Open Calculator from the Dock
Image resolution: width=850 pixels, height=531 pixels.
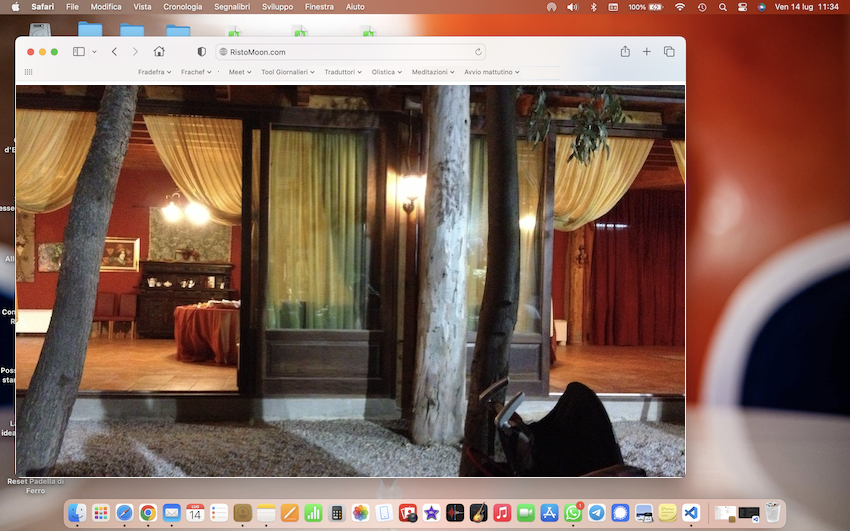click(337, 513)
